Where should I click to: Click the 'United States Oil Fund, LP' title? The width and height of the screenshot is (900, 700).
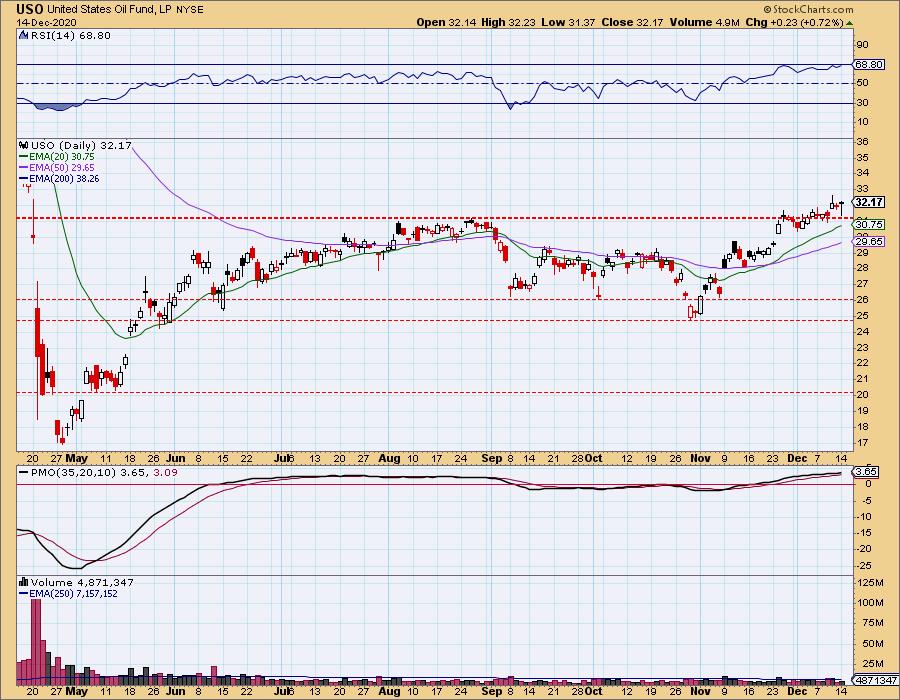tap(109, 10)
